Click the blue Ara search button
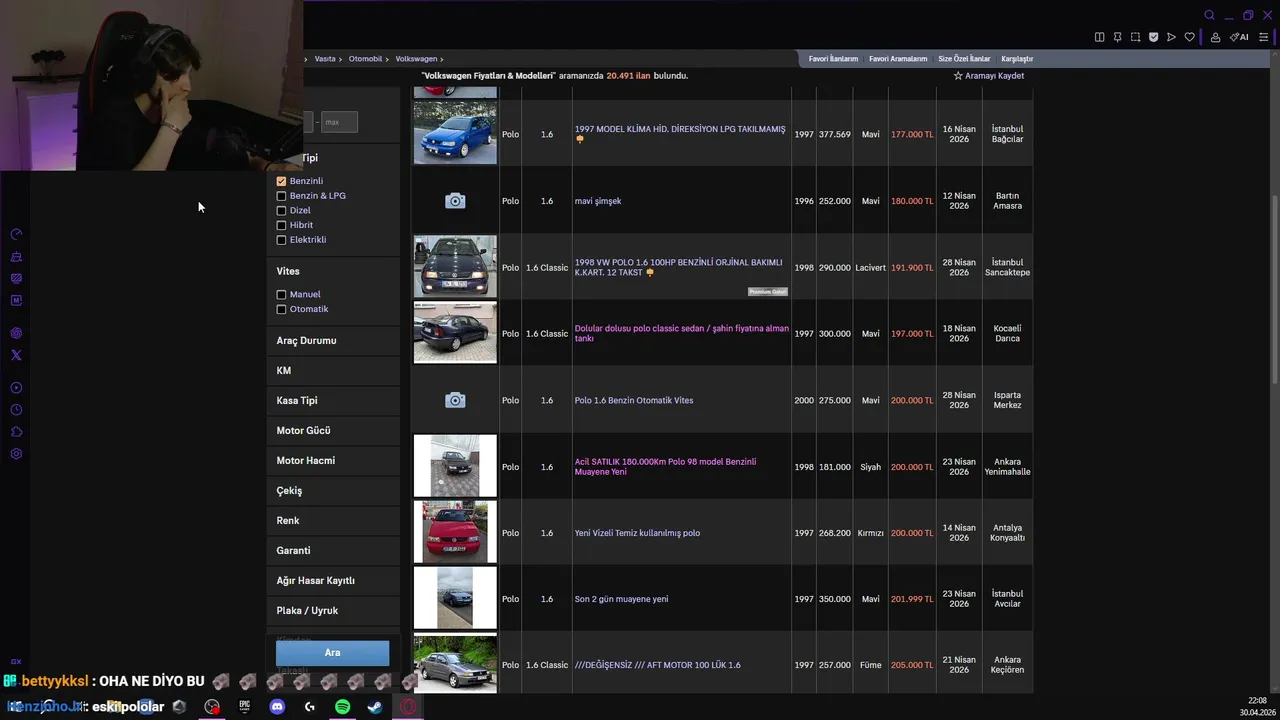The height and width of the screenshot is (720, 1280). click(332, 653)
